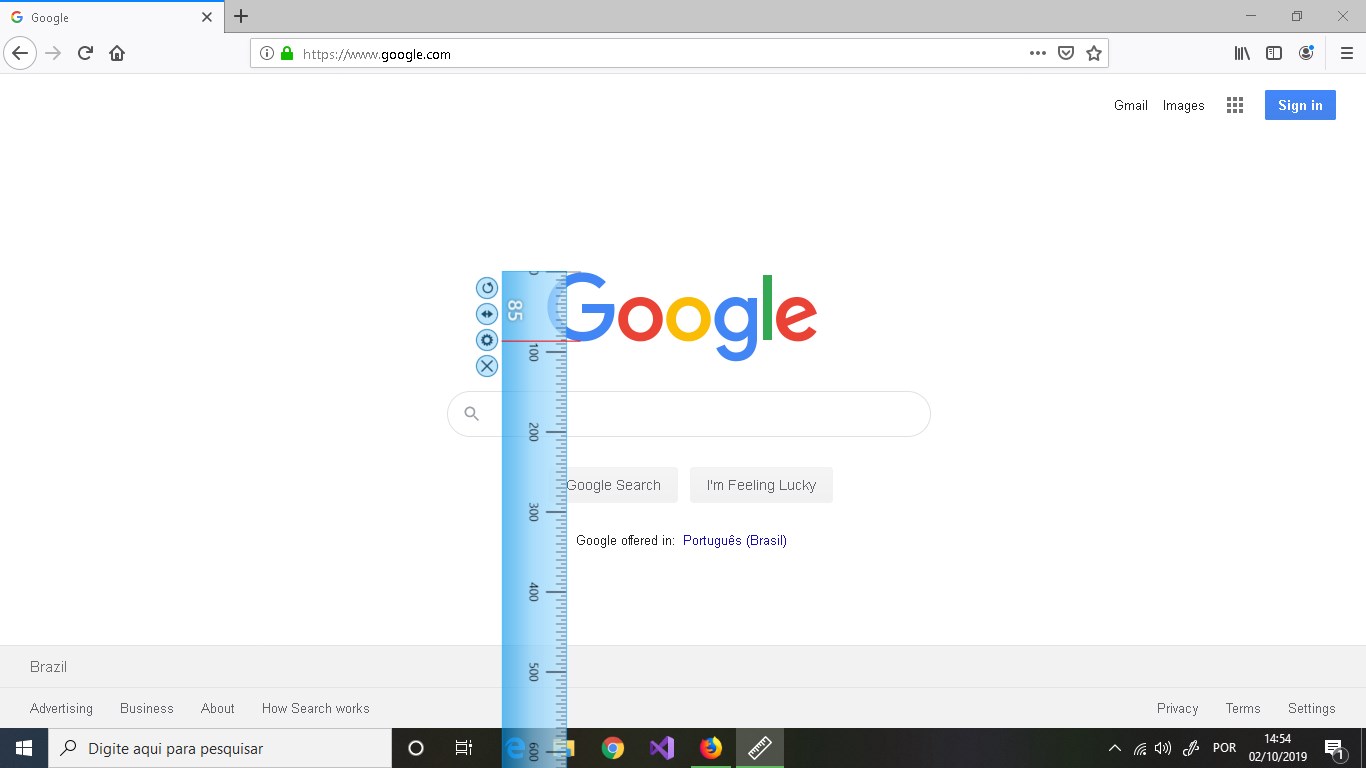Go back to the previous page
Image resolution: width=1366 pixels, height=768 pixels.
tap(20, 53)
